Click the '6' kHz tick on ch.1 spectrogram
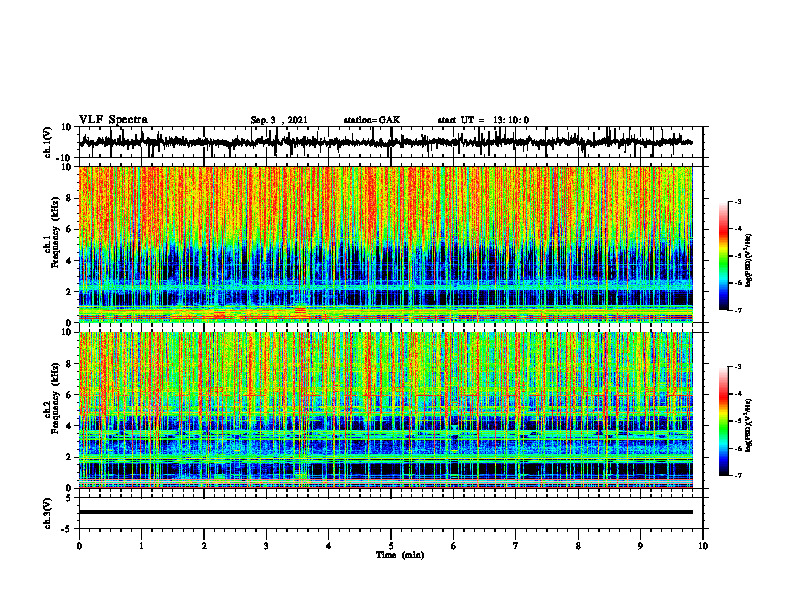792x612 pixels. (x=69, y=229)
